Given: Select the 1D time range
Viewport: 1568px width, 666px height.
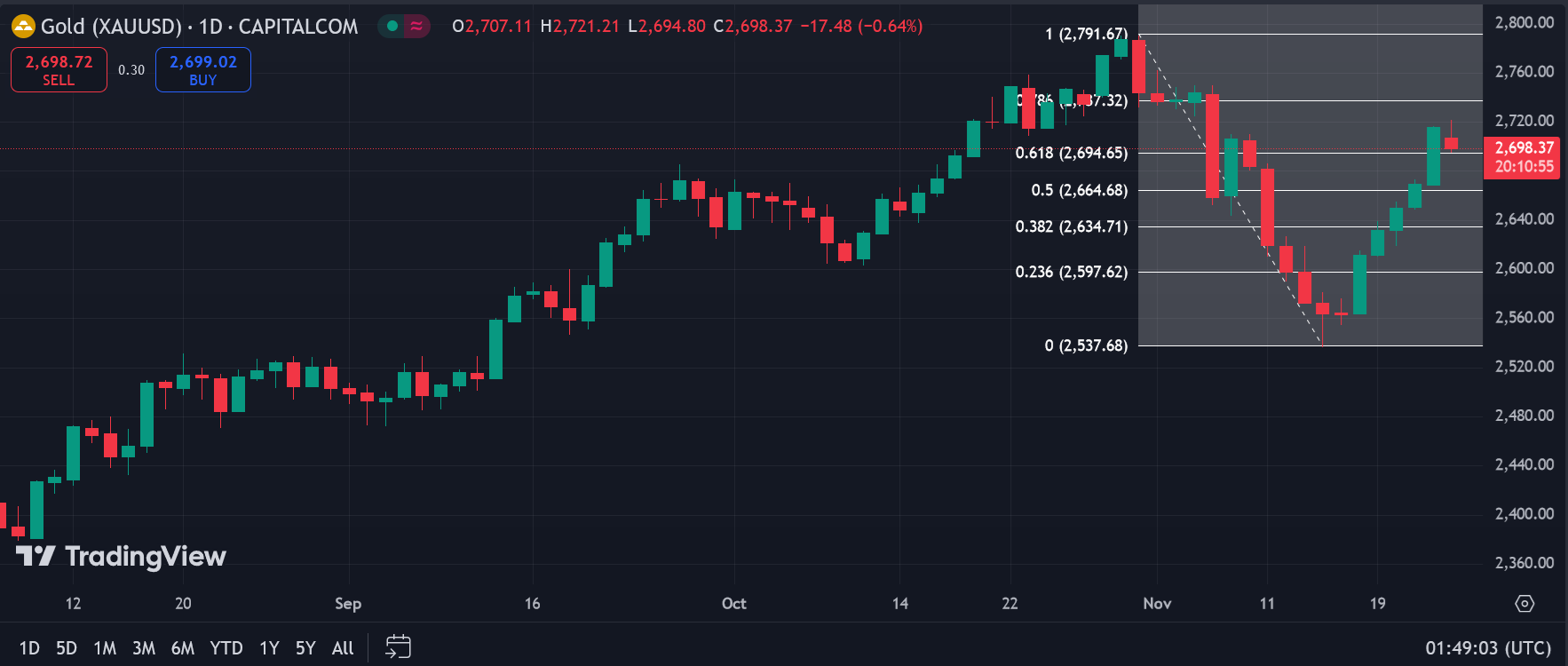Looking at the screenshot, I should (x=29, y=648).
